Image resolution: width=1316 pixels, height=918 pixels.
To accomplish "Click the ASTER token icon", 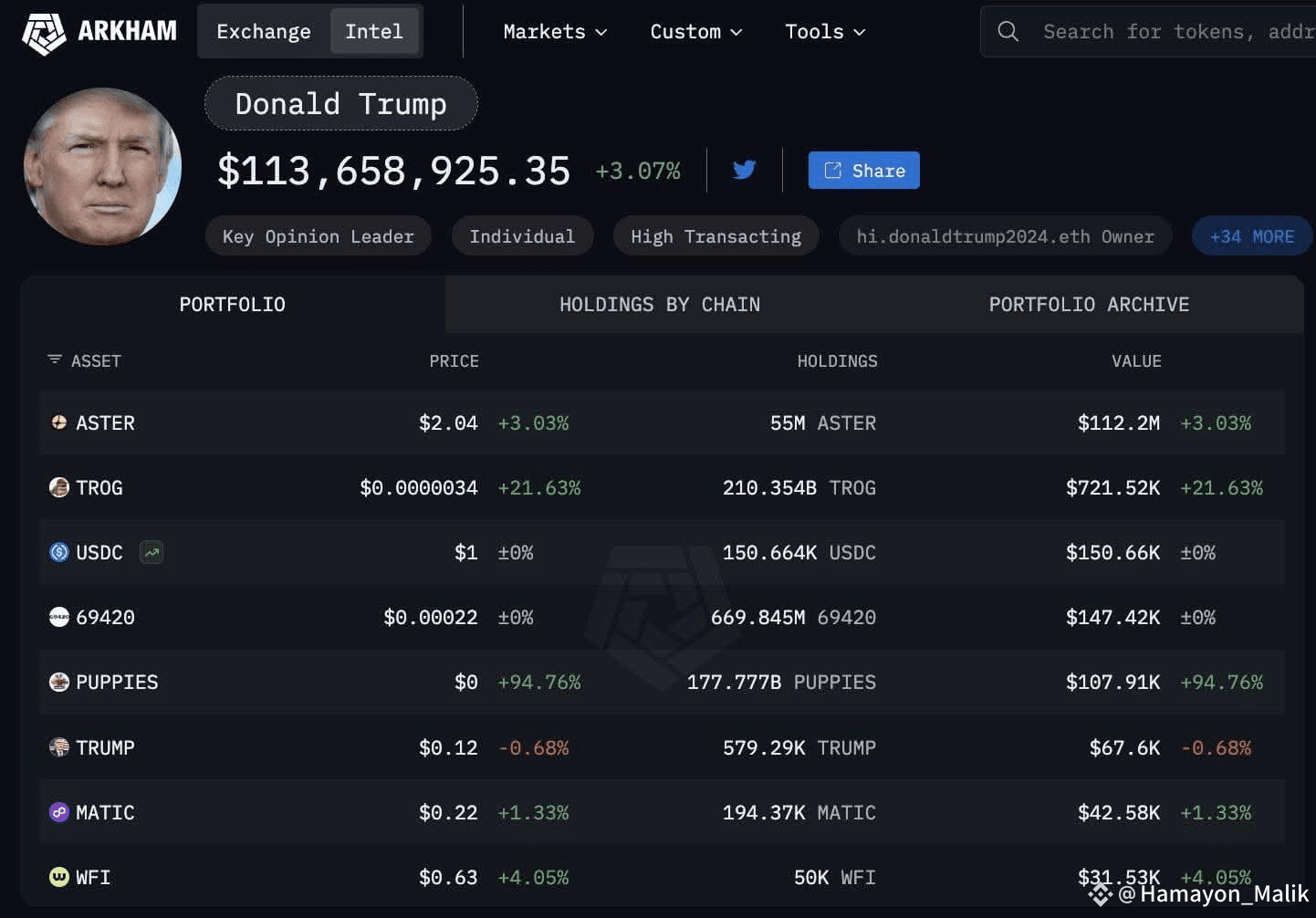I will 59,422.
